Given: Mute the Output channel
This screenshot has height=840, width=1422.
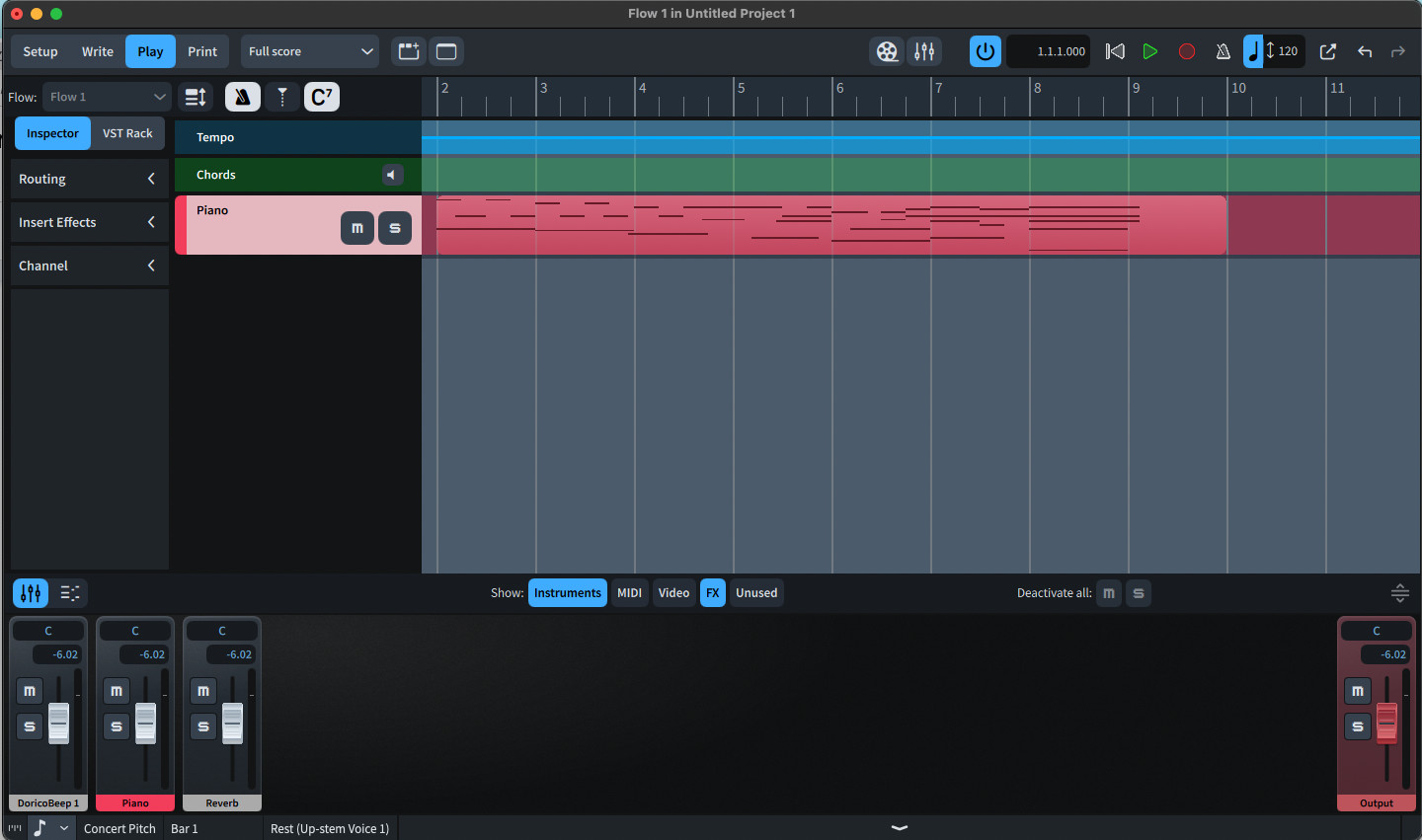Looking at the screenshot, I should click(x=1358, y=691).
